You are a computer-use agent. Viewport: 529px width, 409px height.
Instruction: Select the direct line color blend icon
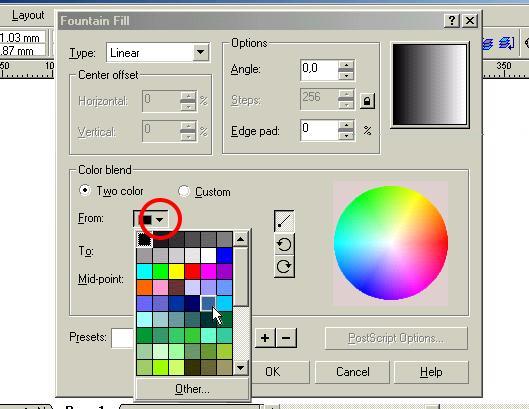(x=284, y=221)
